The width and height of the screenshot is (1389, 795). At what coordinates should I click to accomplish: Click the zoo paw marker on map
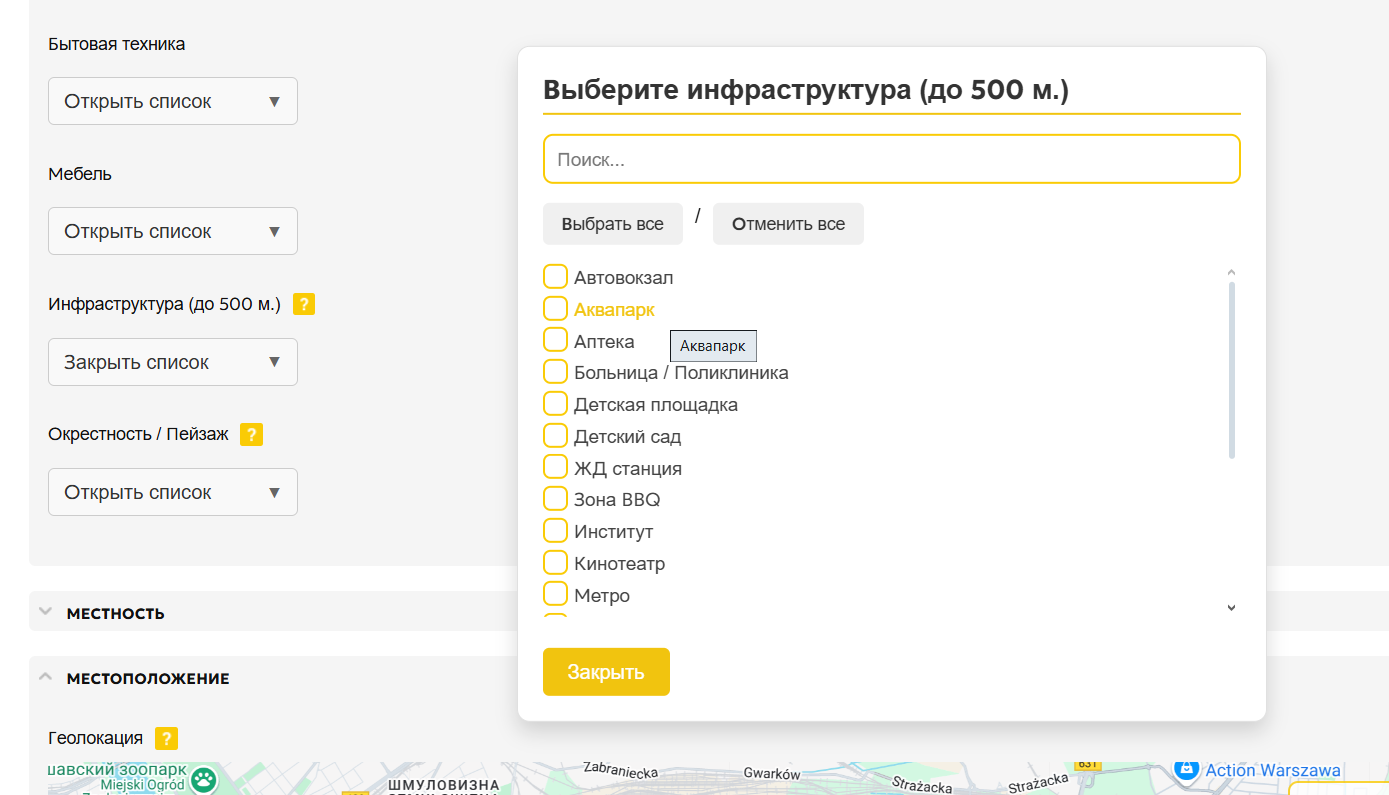[x=204, y=777]
